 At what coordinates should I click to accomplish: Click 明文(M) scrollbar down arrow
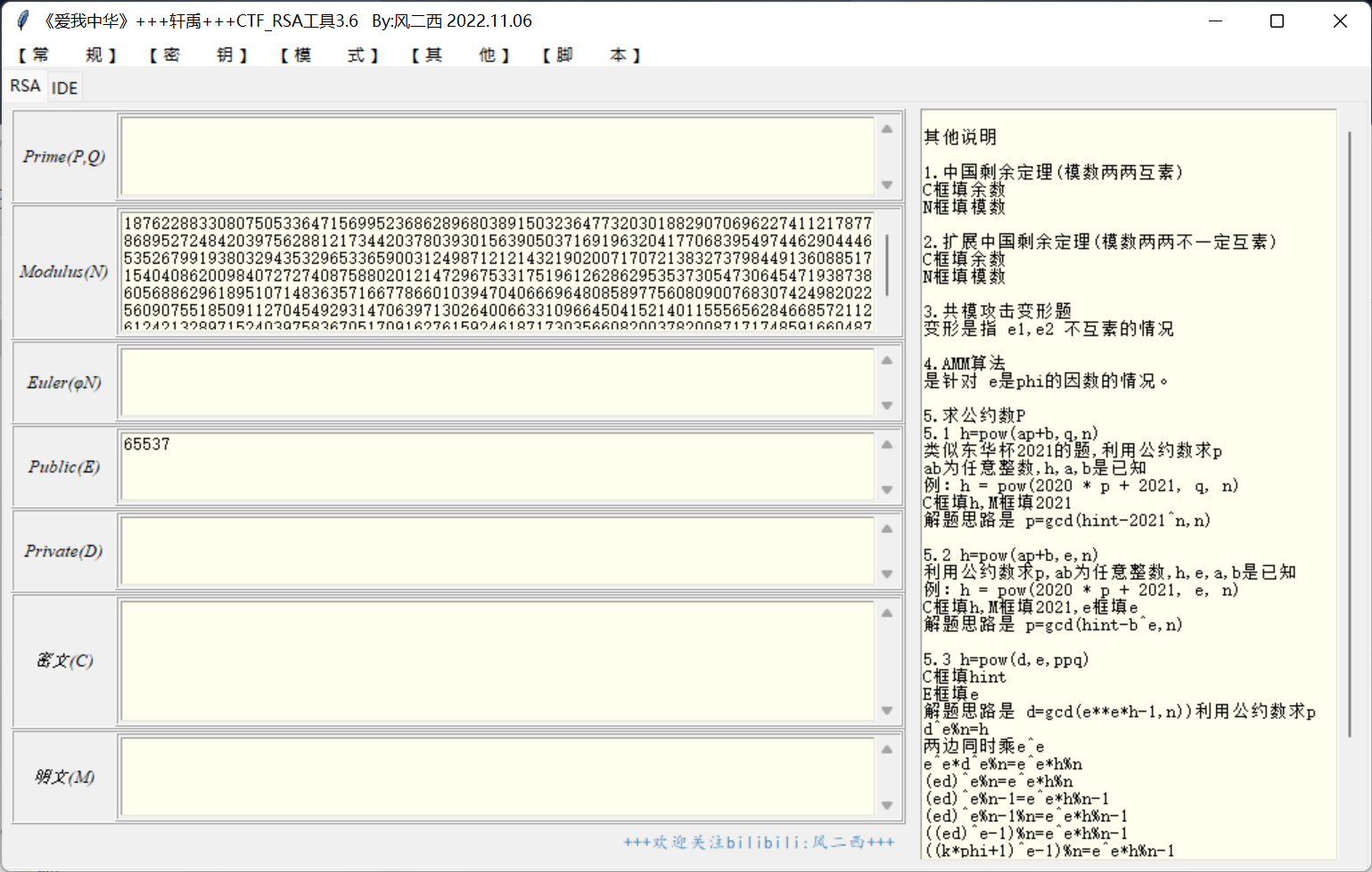pos(887,805)
